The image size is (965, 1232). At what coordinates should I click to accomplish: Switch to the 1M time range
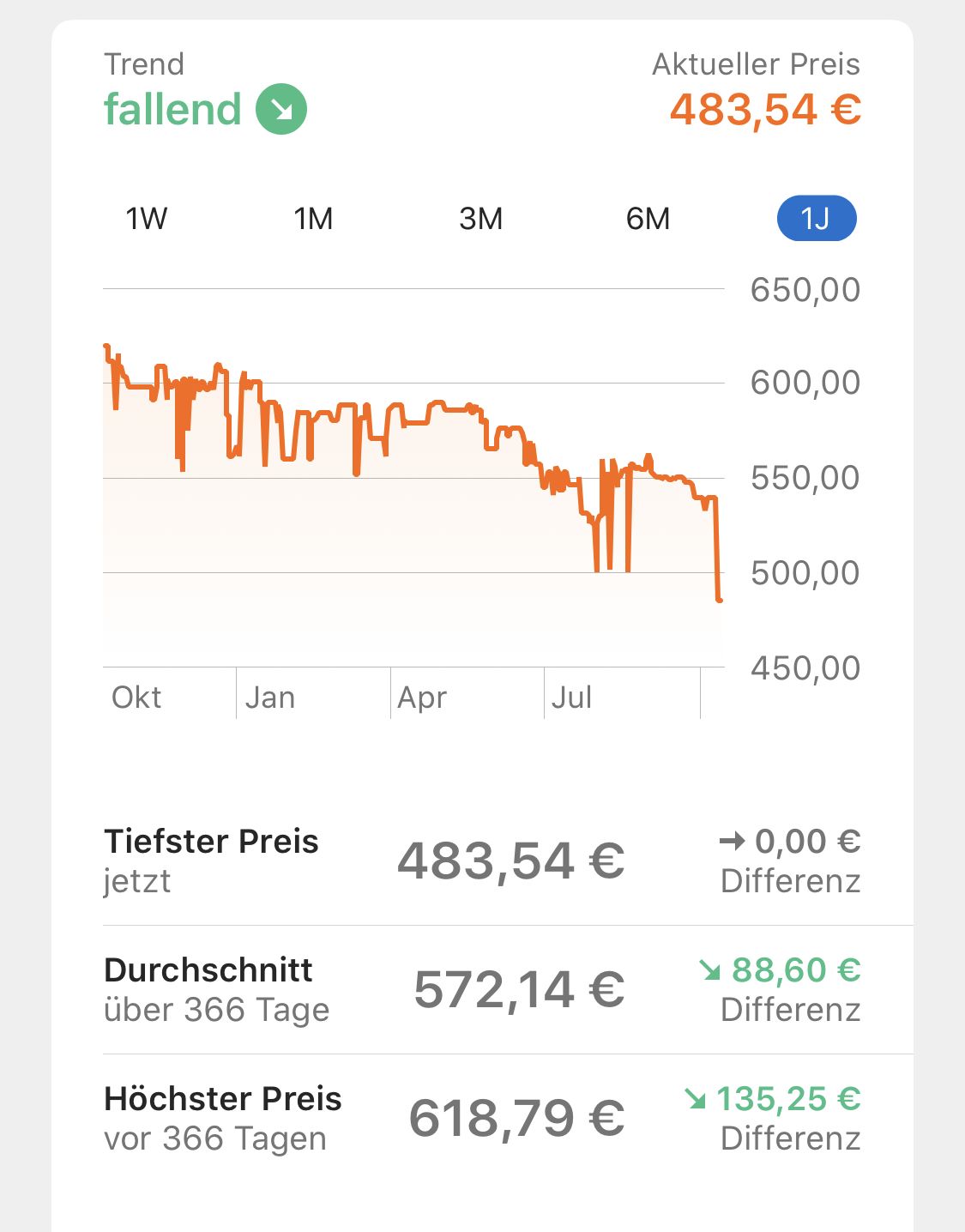pyautogui.click(x=313, y=219)
